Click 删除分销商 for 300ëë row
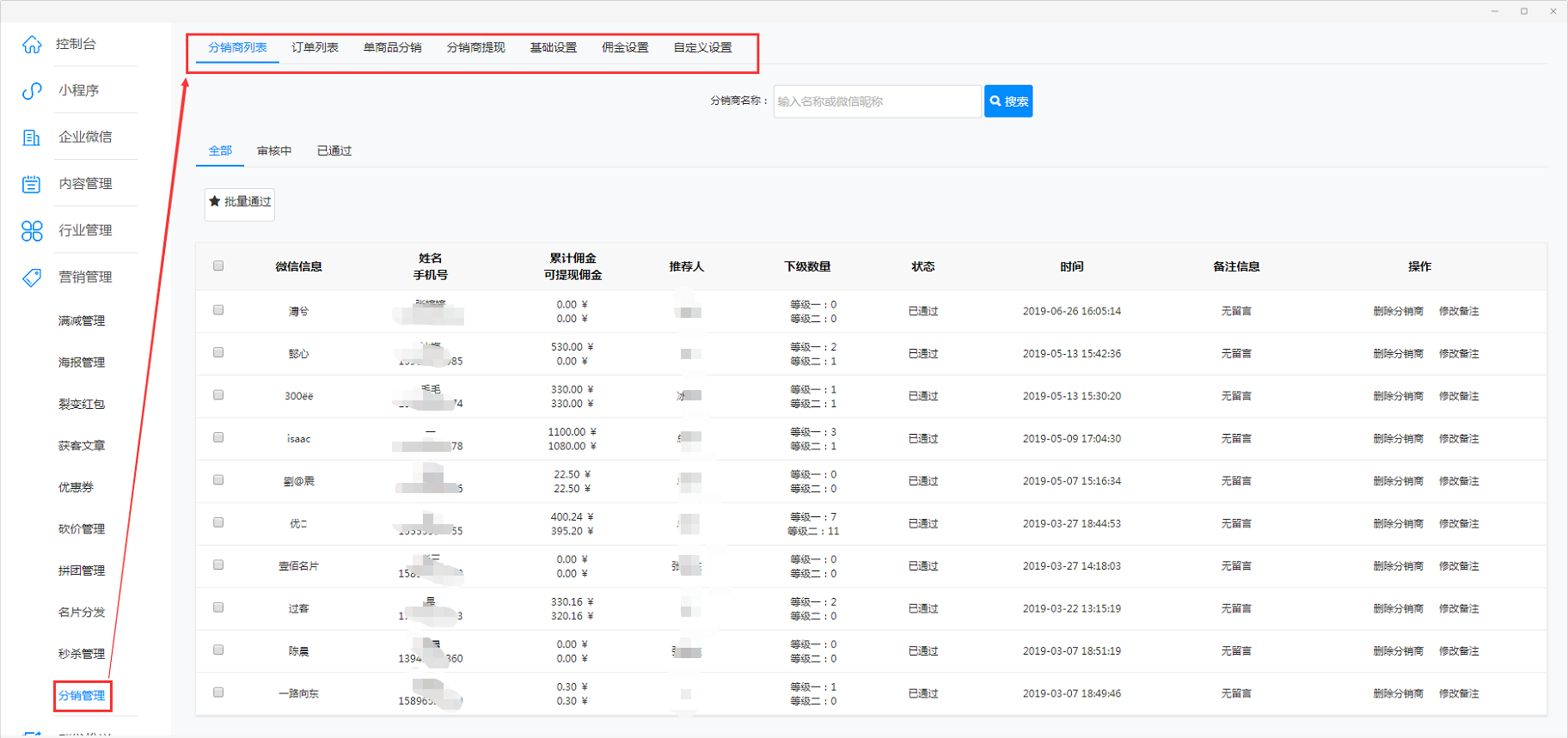Image resolution: width=1568 pixels, height=738 pixels. point(1398,396)
